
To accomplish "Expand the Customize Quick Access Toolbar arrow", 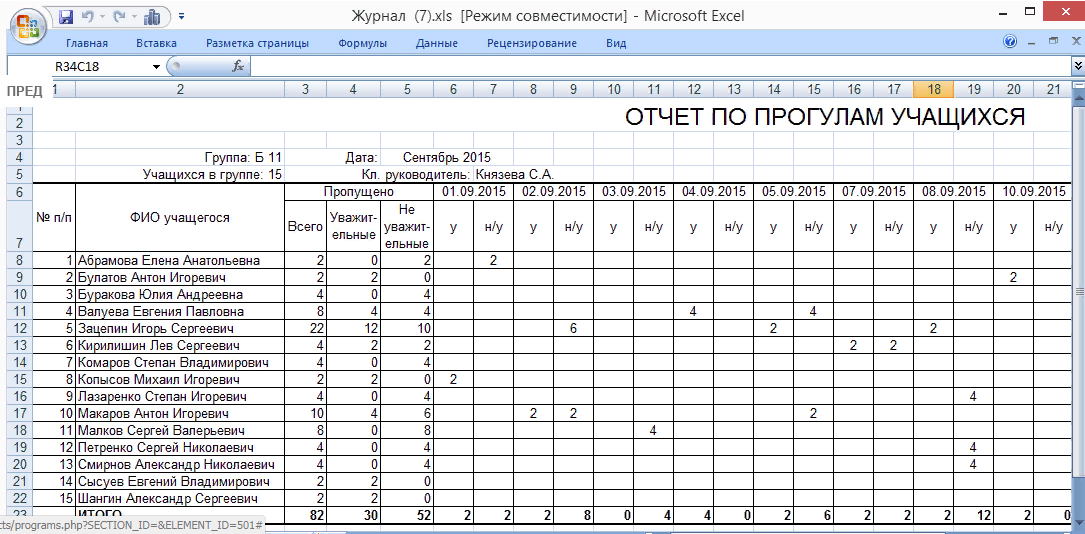I will (x=181, y=17).
